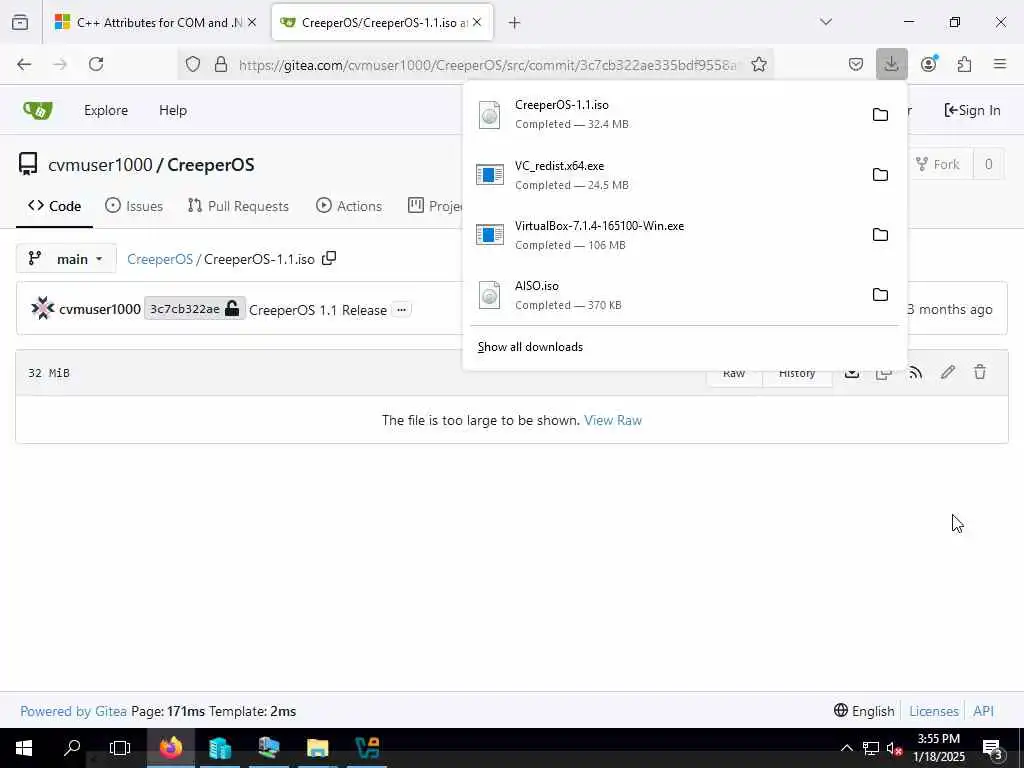The height and width of the screenshot is (768, 1024).
Task: Open Help in Gitea navbar
Action: pyautogui.click(x=173, y=110)
